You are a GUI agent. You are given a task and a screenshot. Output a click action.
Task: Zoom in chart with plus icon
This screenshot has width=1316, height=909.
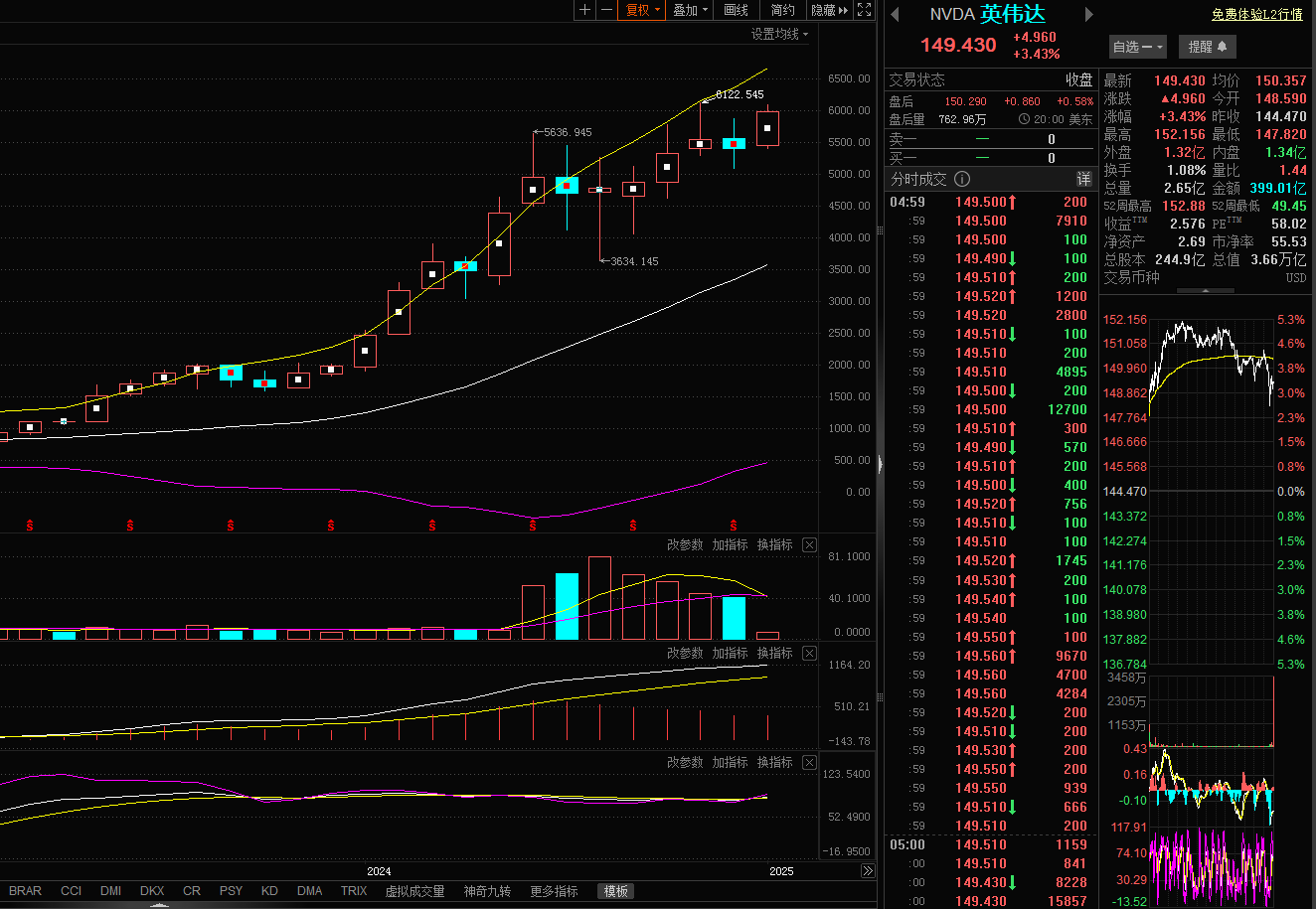584,10
